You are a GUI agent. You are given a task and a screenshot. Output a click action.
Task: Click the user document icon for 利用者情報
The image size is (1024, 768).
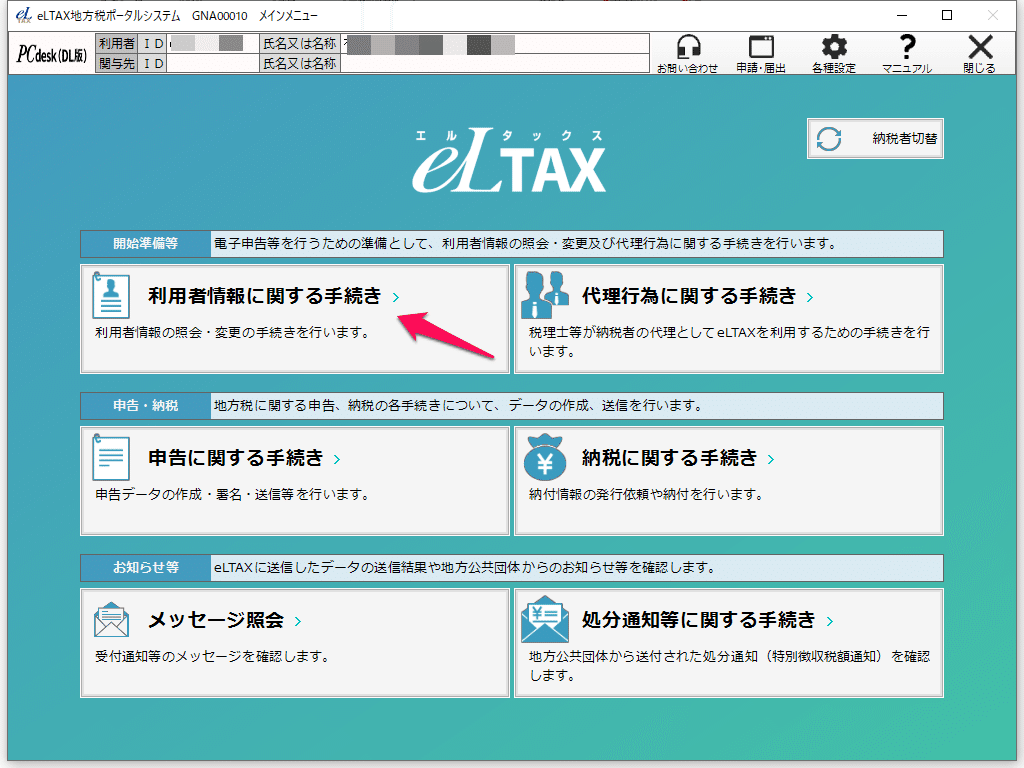110,295
